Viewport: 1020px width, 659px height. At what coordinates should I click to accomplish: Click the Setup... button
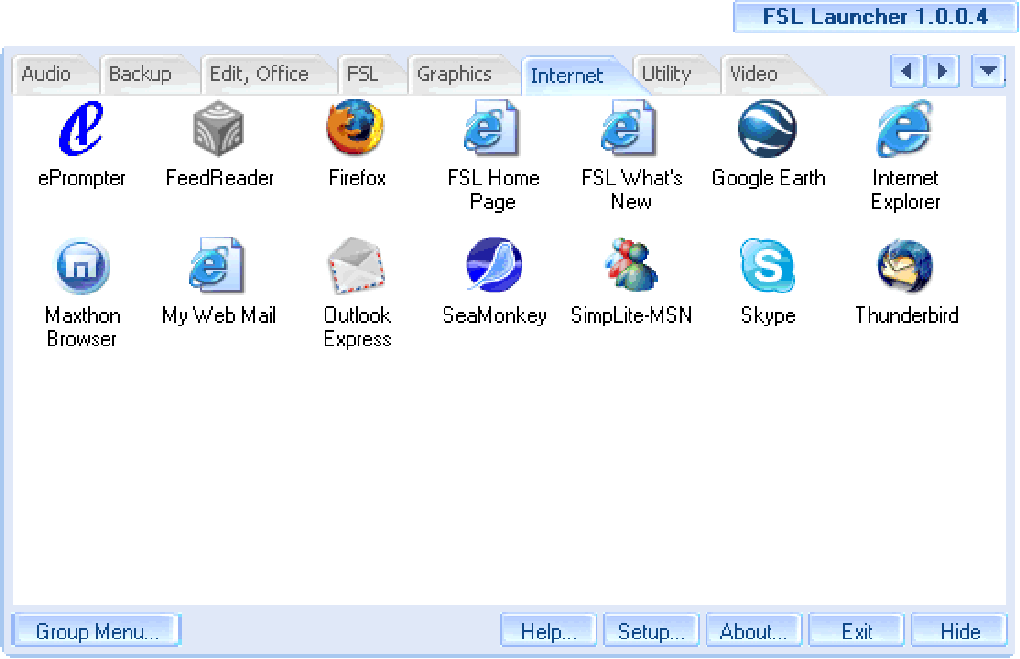(651, 630)
